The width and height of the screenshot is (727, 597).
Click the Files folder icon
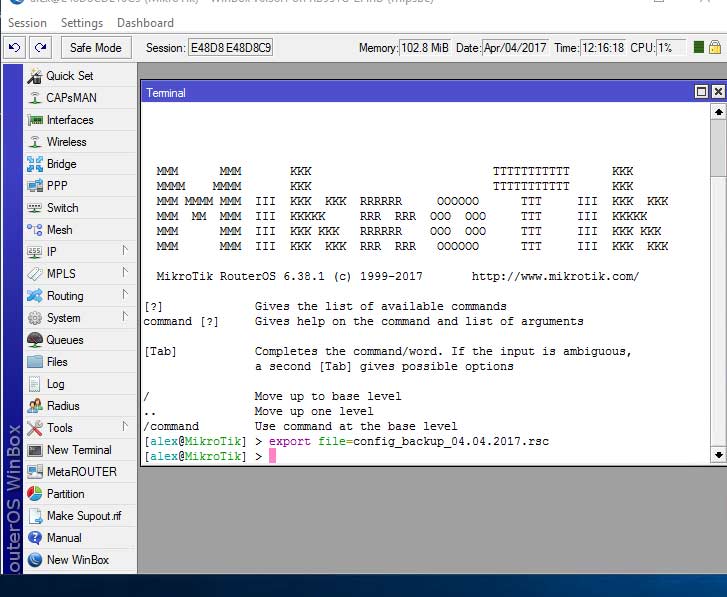pos(35,362)
